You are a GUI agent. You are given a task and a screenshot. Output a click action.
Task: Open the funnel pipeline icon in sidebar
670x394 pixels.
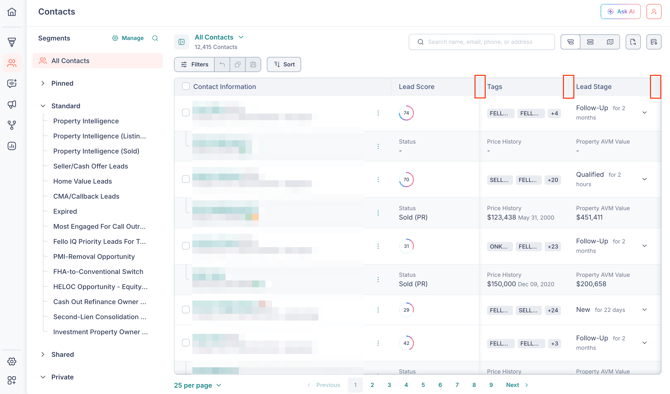pos(12,42)
